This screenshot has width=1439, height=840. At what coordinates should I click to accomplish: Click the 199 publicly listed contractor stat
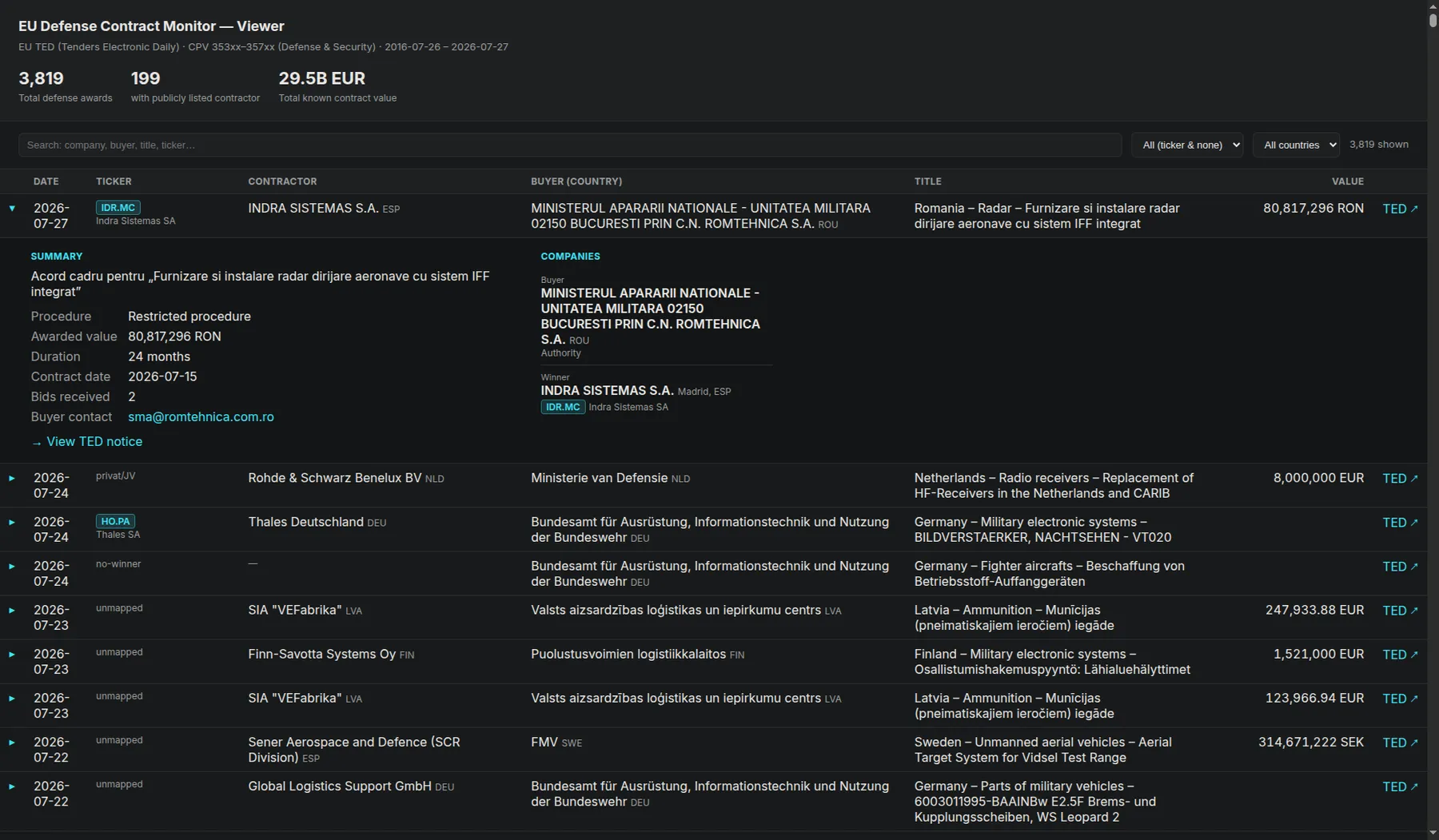195,86
